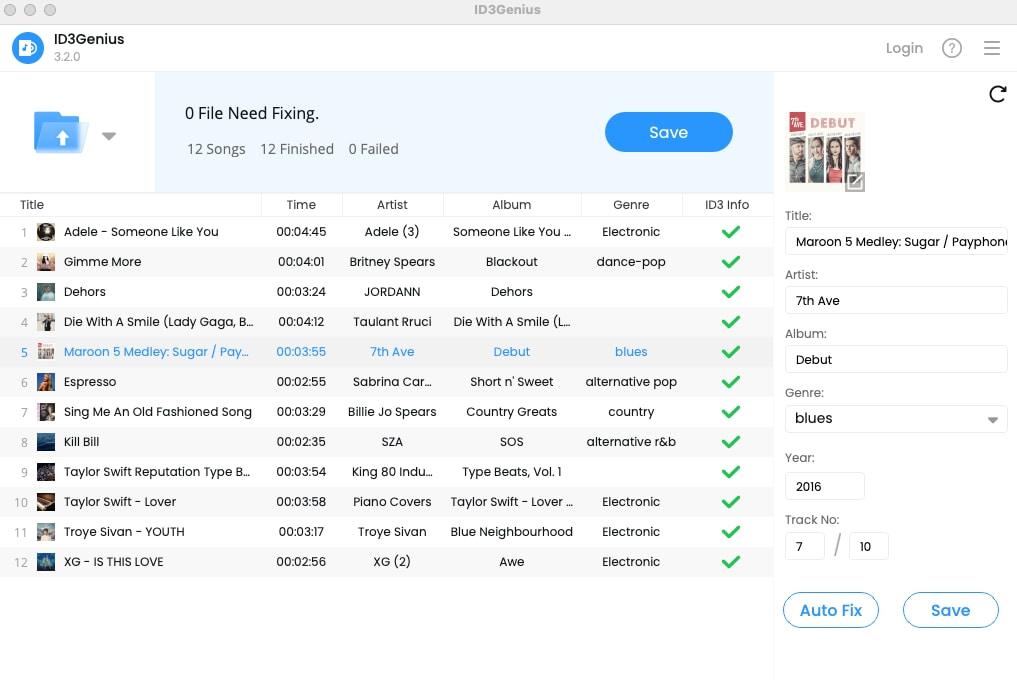
Task: Click the Espresso cover thumbnail
Action: pos(46,382)
